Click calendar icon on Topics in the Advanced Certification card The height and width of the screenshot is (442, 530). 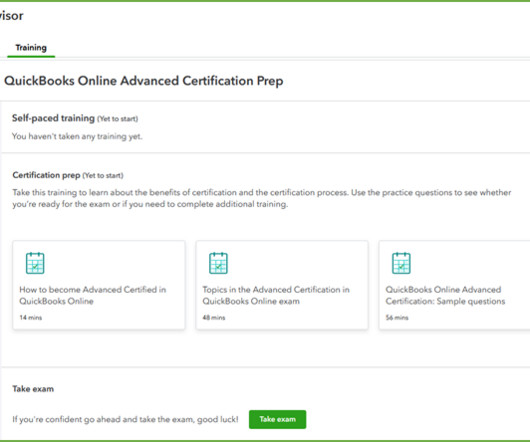click(x=218, y=263)
